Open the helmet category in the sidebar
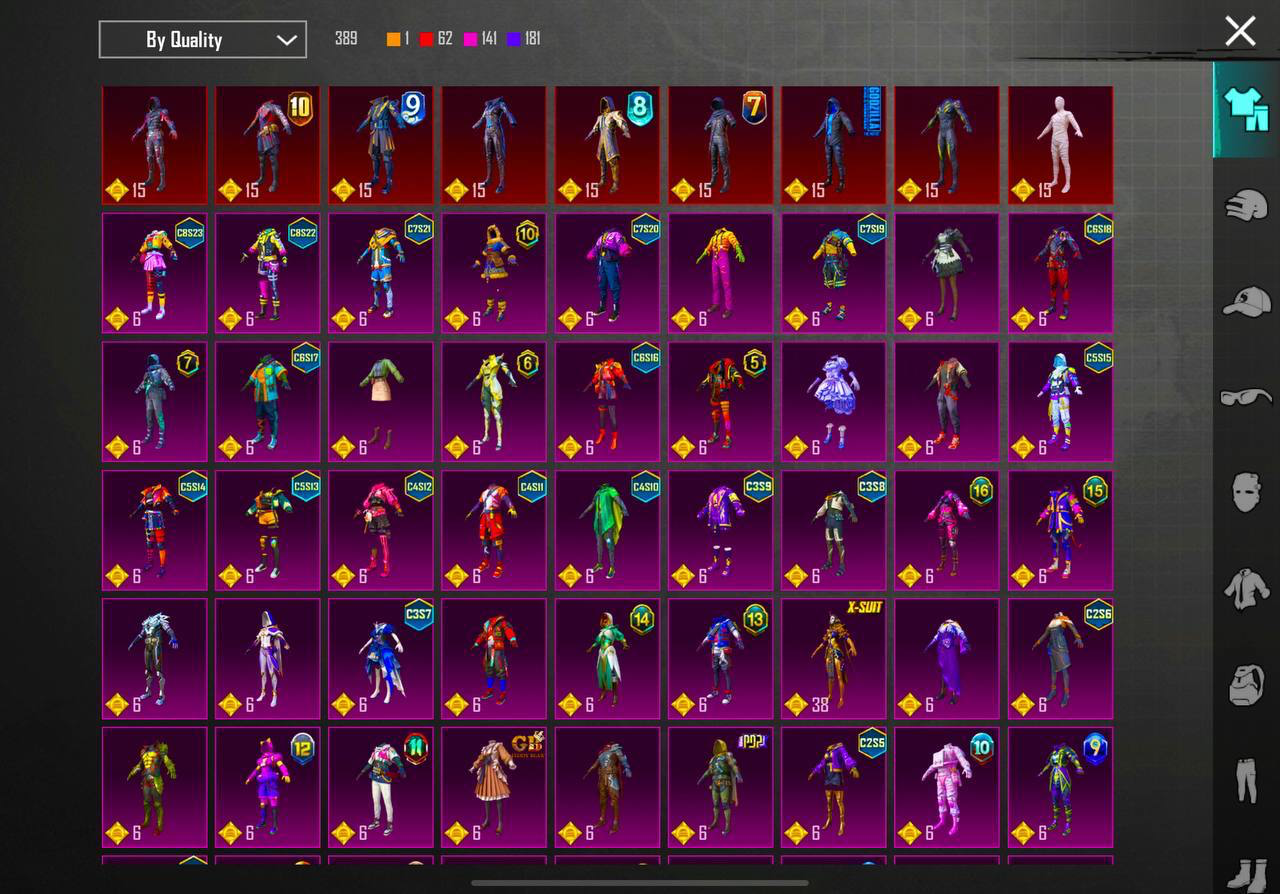The height and width of the screenshot is (894, 1280). pyautogui.click(x=1246, y=205)
